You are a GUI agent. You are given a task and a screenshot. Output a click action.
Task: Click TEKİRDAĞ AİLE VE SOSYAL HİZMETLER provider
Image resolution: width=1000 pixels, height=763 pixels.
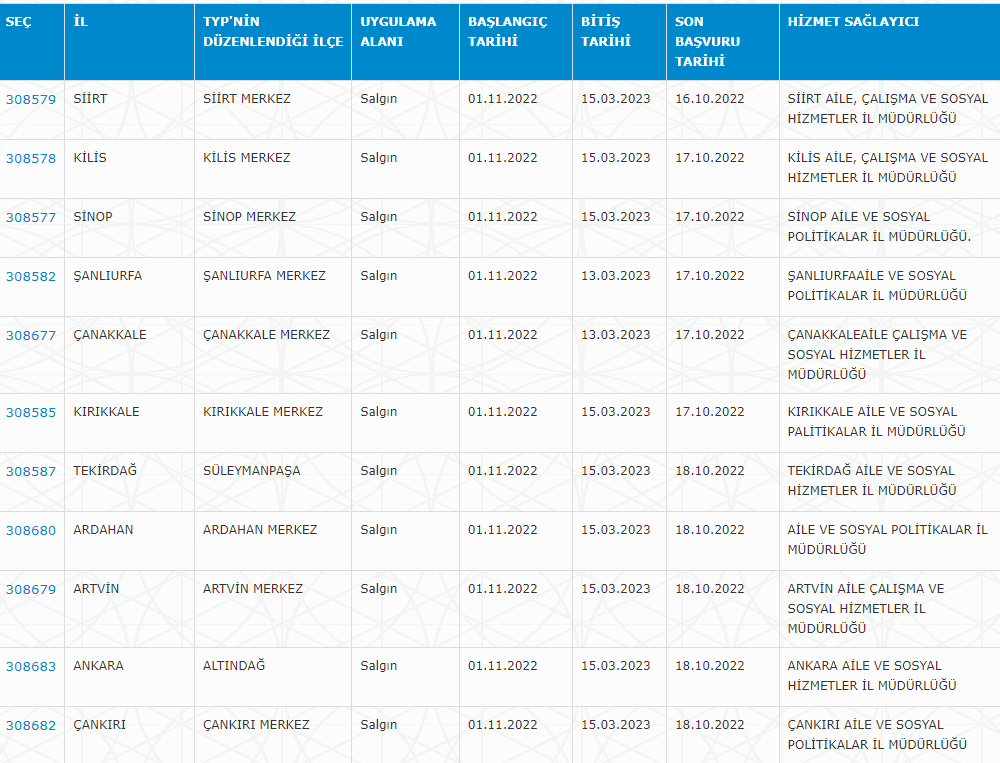coord(872,481)
